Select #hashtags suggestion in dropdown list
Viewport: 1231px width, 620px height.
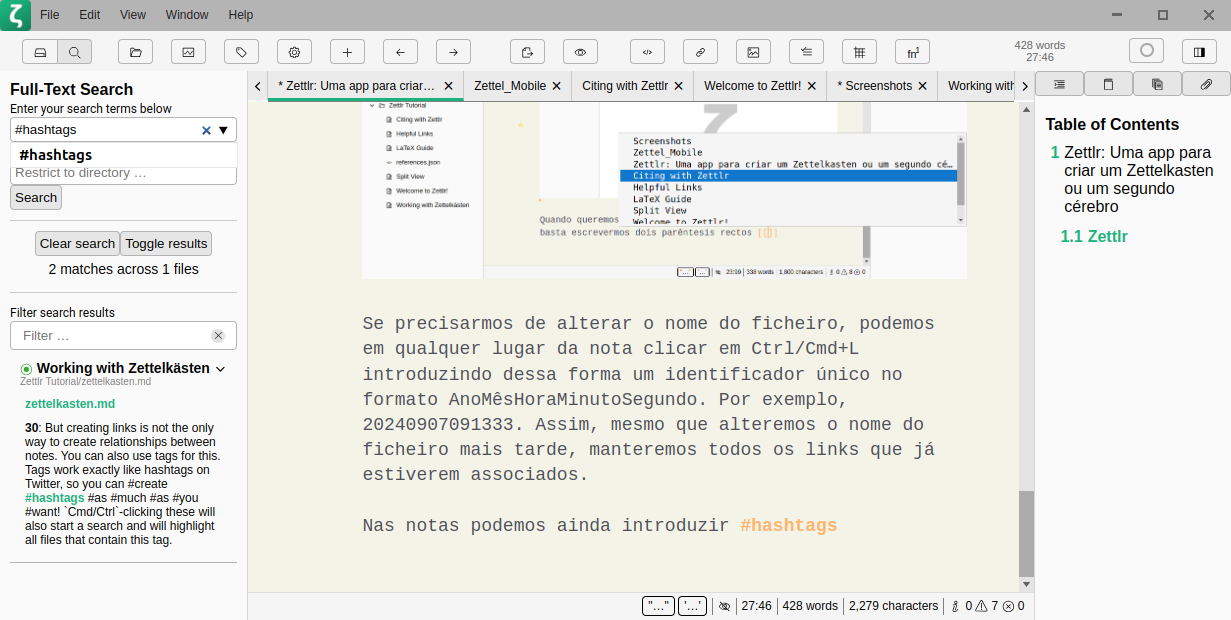pos(124,155)
